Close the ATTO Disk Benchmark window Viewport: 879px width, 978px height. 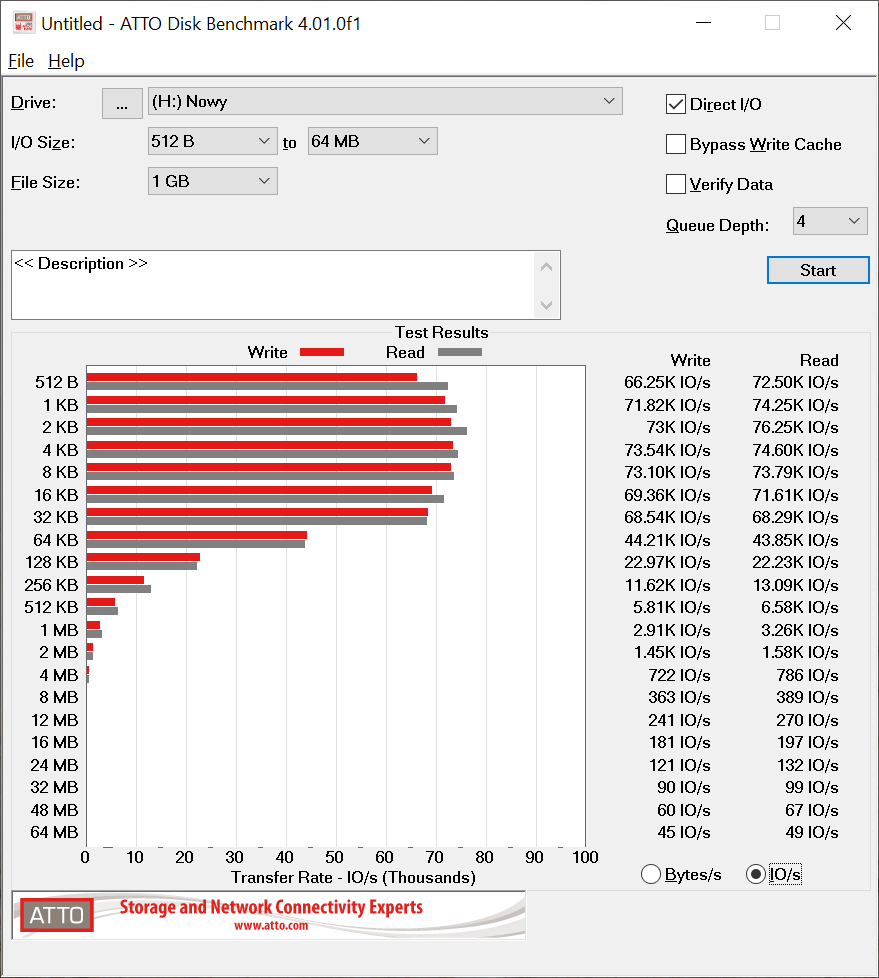[843, 23]
